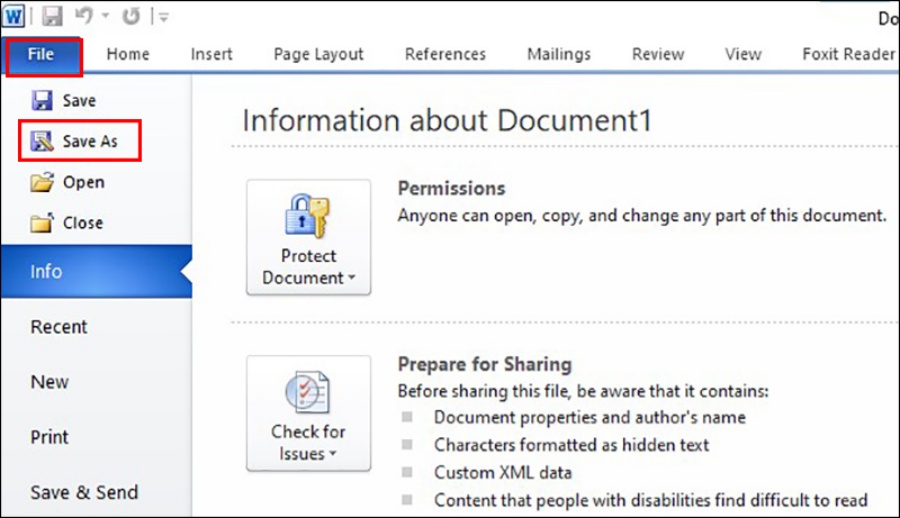900x518 pixels.
Task: Select New in the backstage menu
Action: (50, 382)
